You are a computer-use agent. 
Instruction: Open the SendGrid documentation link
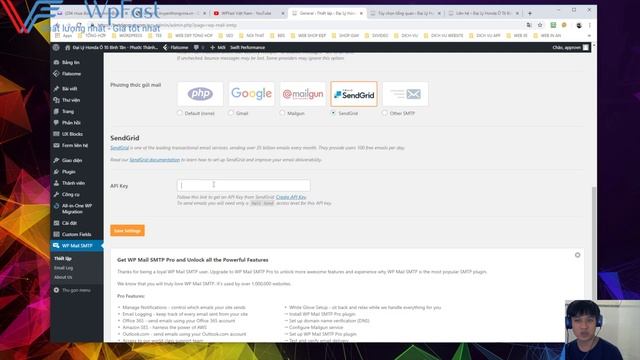pyautogui.click(x=155, y=160)
